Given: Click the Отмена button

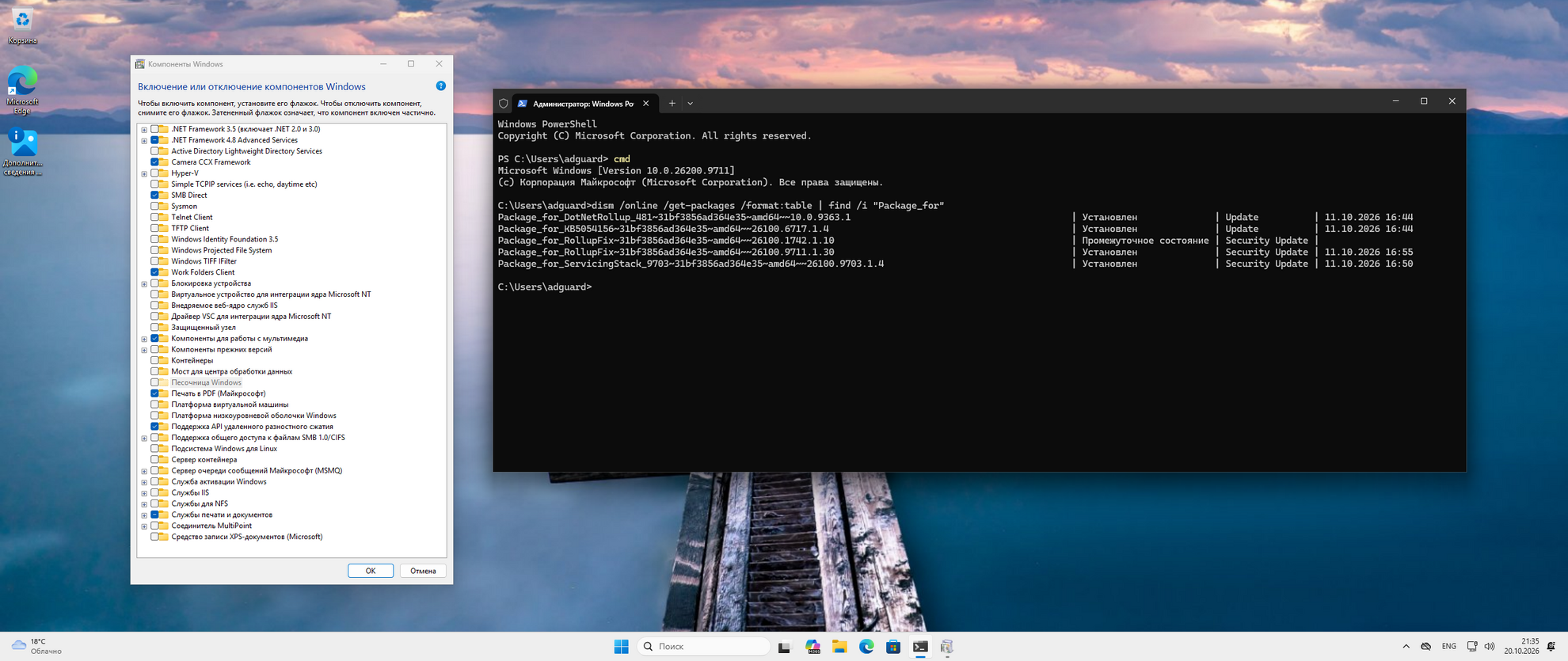Looking at the screenshot, I should coord(423,571).
